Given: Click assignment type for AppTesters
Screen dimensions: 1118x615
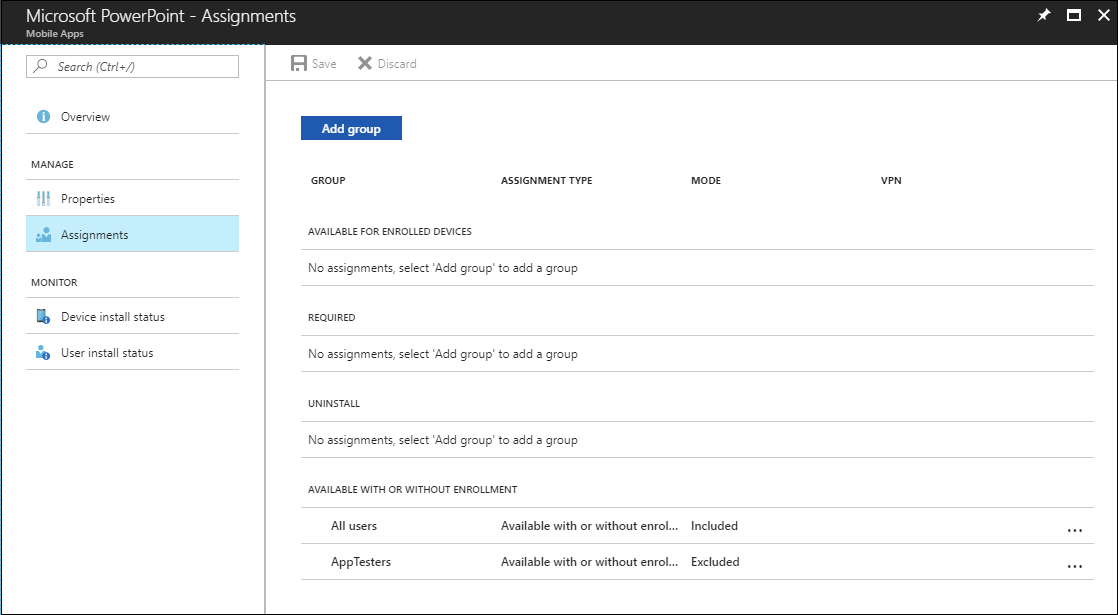Looking at the screenshot, I should click(x=590, y=562).
